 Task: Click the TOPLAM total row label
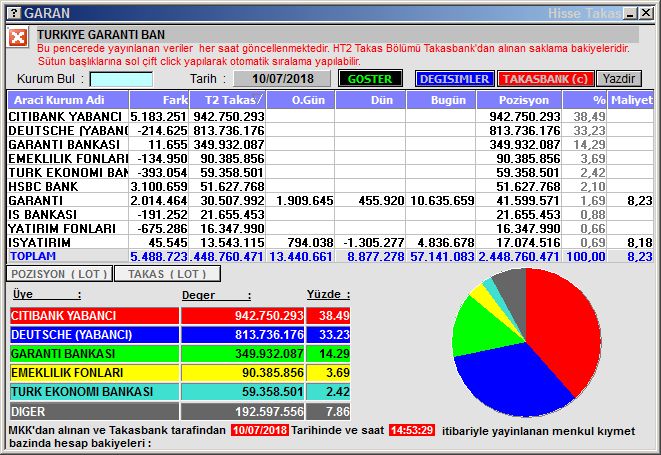click(x=33, y=256)
